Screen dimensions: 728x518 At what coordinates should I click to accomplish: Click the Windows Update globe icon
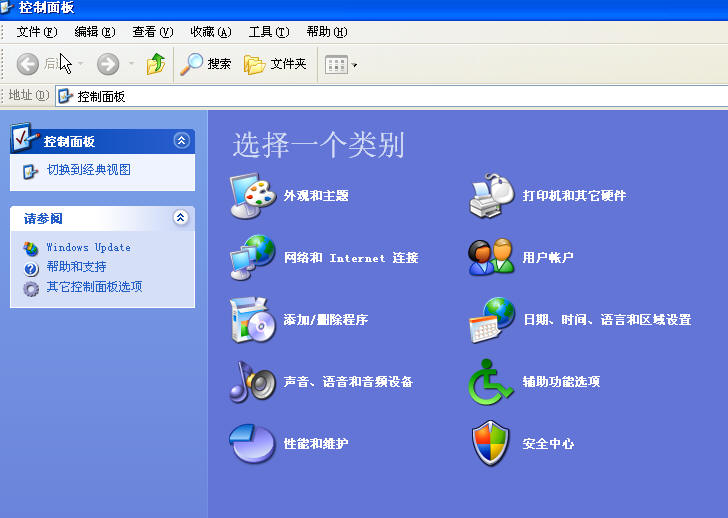(x=31, y=249)
